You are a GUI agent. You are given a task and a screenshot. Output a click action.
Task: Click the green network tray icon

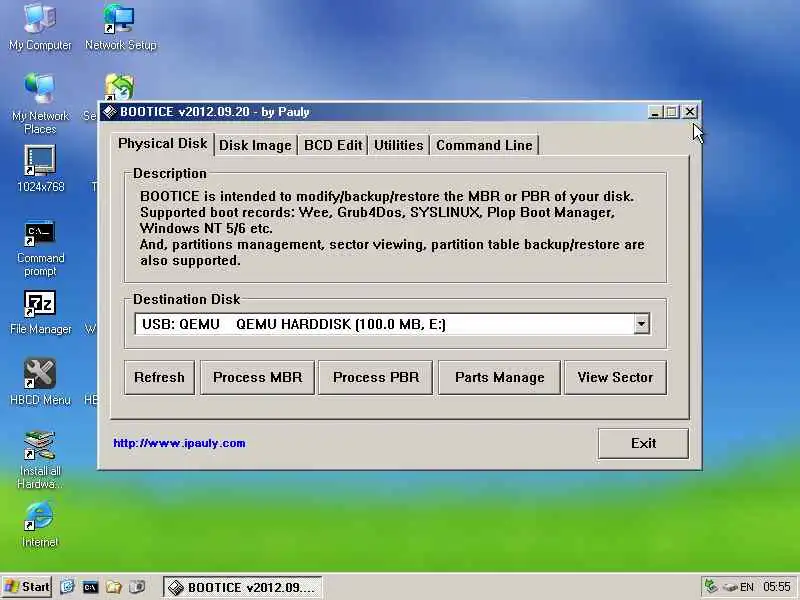[710, 586]
